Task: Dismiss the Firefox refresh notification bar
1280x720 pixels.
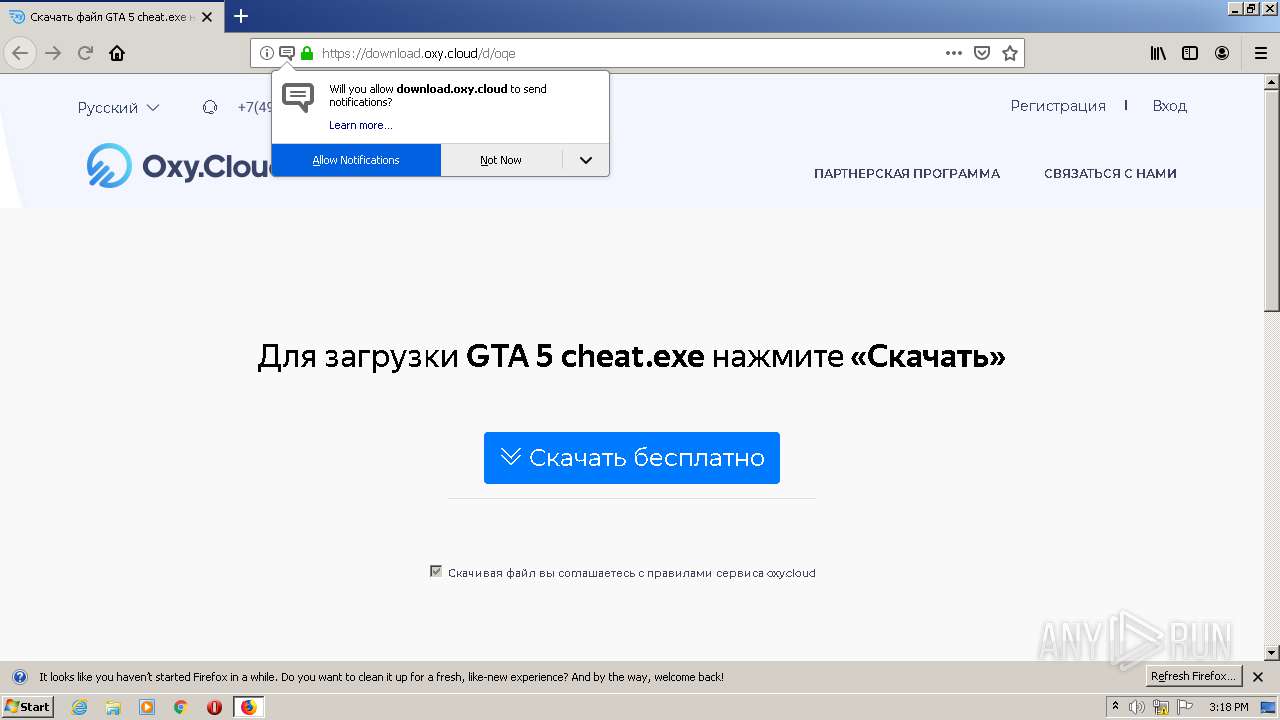Action: click(x=1258, y=677)
